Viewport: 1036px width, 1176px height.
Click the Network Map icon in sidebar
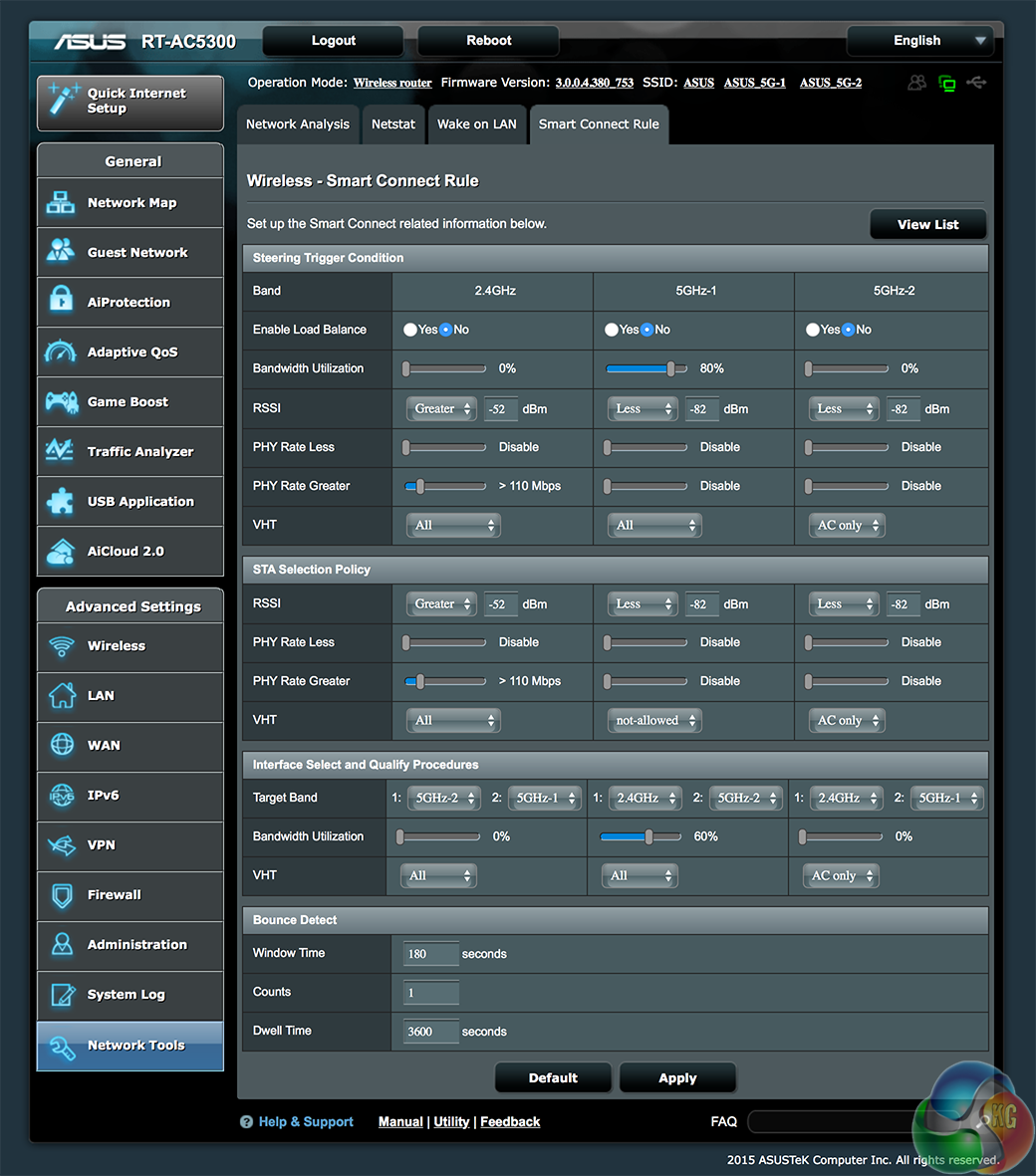point(61,203)
